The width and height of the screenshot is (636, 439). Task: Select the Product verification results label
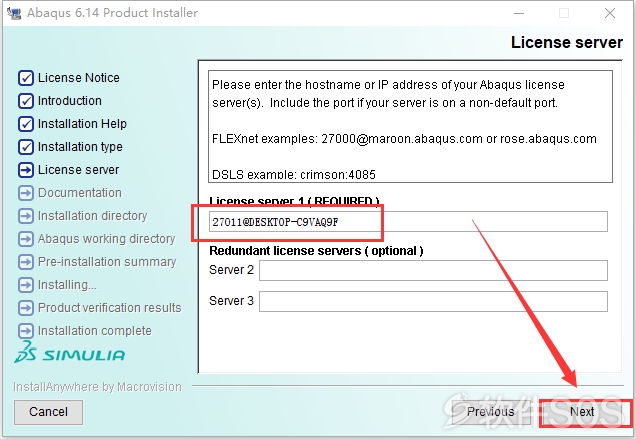pyautogui.click(x=110, y=308)
